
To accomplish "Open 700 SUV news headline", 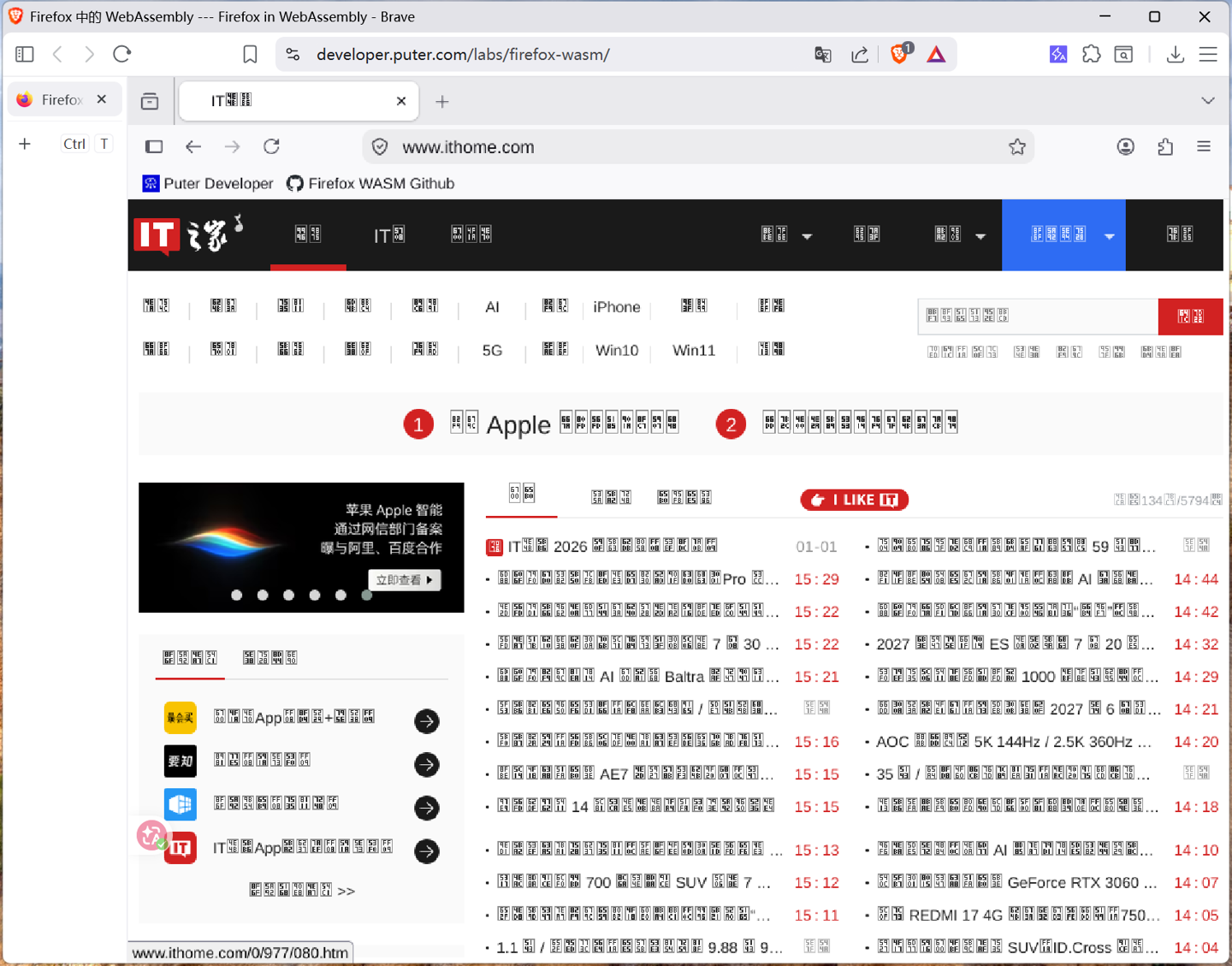I will [x=634, y=883].
